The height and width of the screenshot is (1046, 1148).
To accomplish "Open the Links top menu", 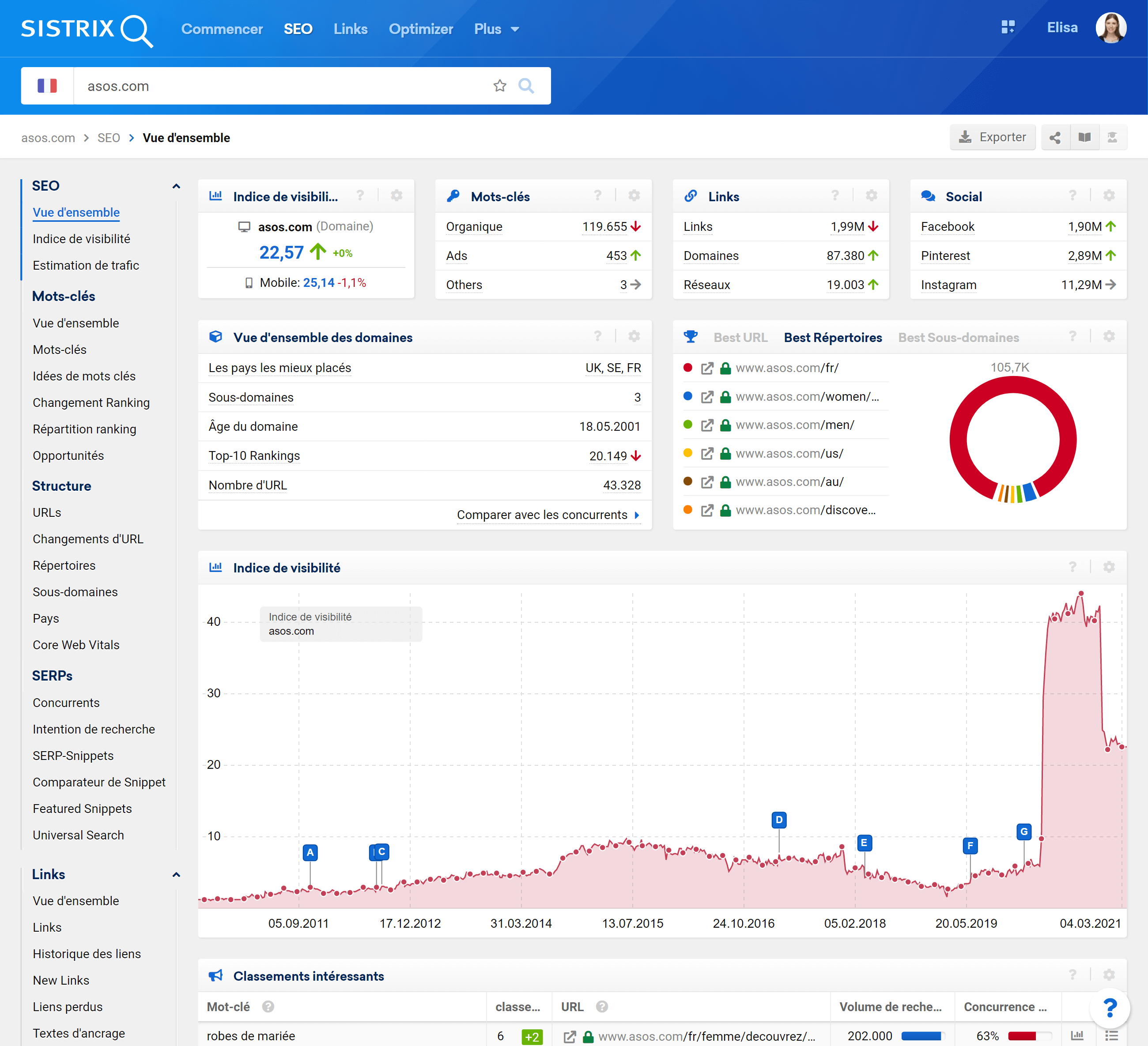I will (350, 29).
